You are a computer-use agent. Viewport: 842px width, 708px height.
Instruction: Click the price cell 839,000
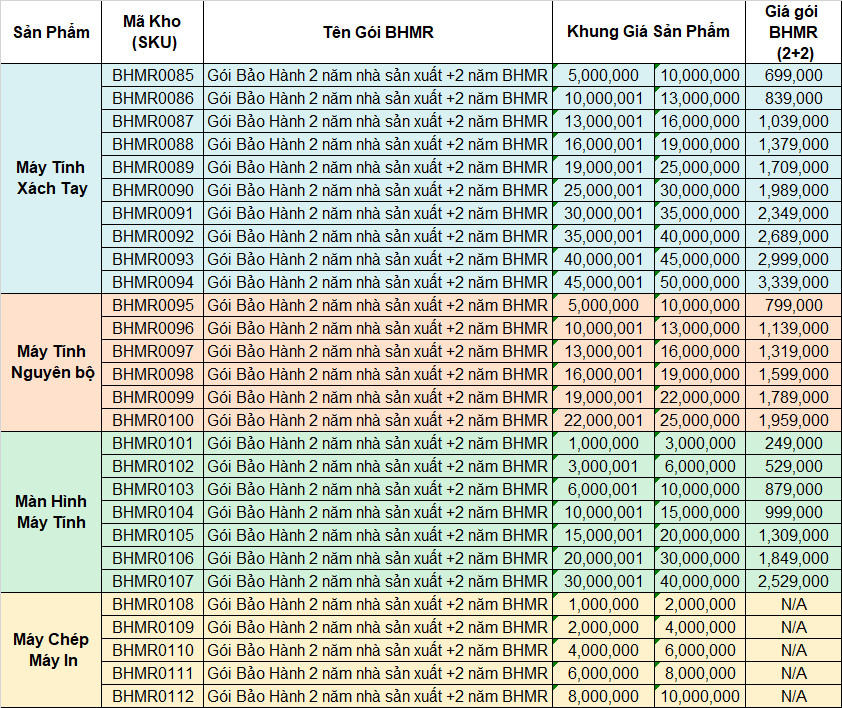pos(793,98)
